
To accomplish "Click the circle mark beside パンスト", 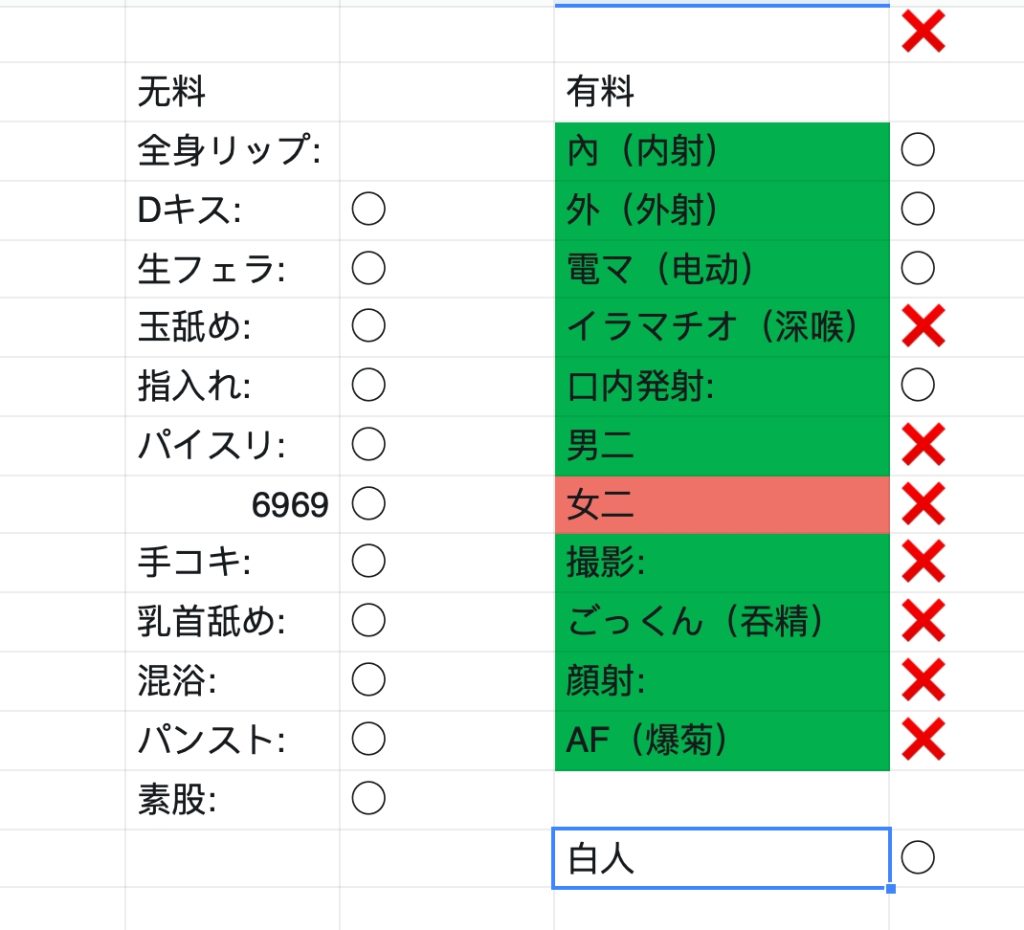I will [368, 739].
